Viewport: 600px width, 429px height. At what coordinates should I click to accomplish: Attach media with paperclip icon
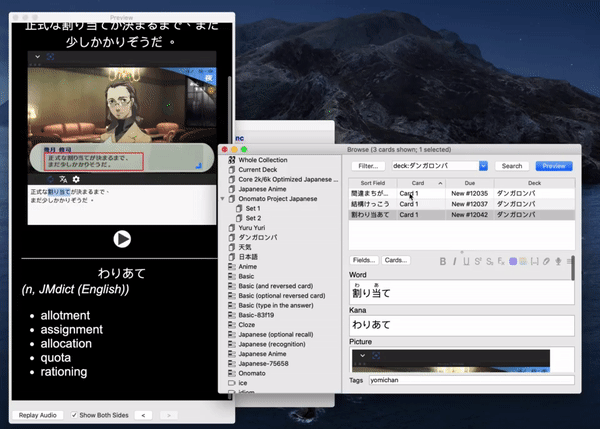tap(546, 261)
